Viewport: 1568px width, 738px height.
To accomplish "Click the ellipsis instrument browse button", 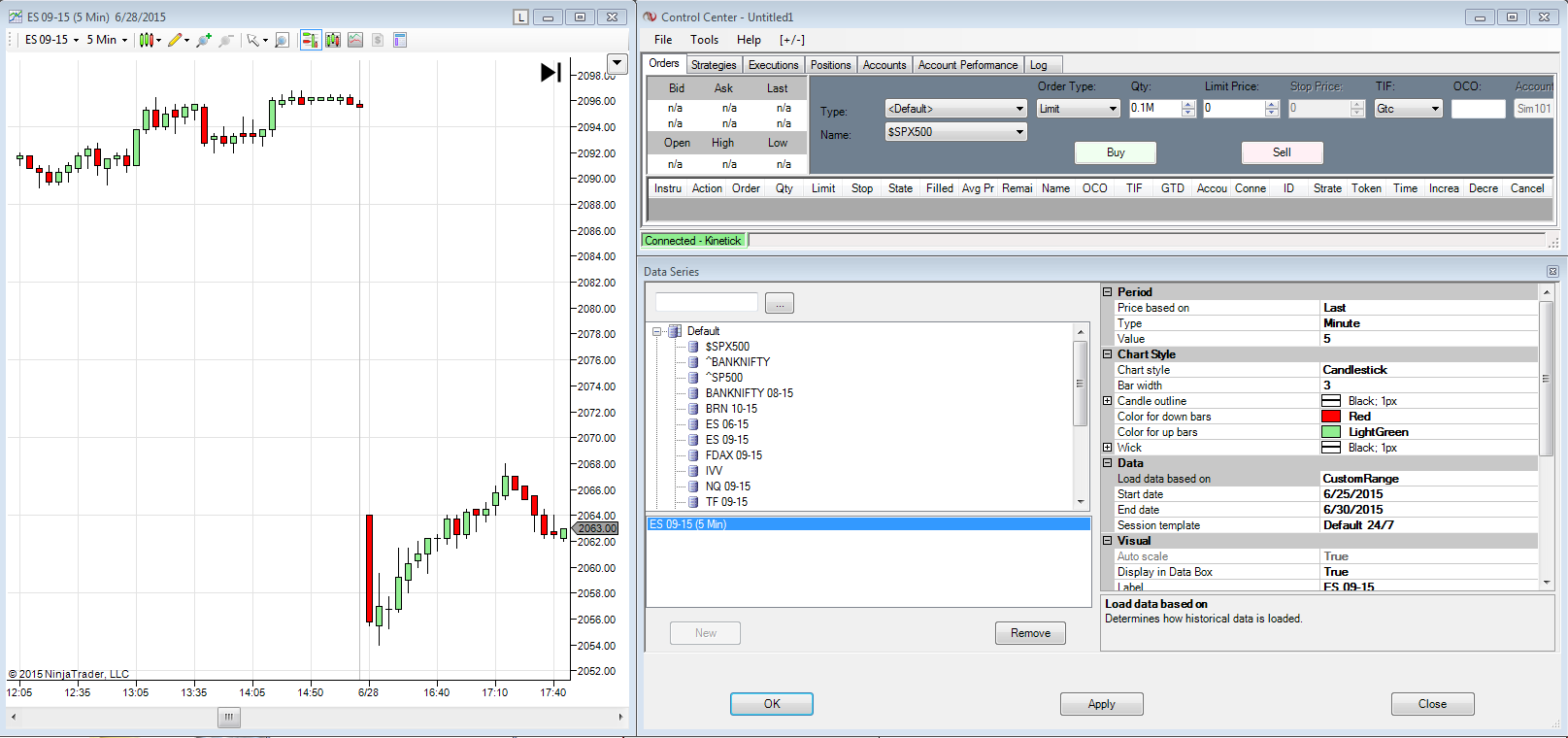I will (x=780, y=303).
